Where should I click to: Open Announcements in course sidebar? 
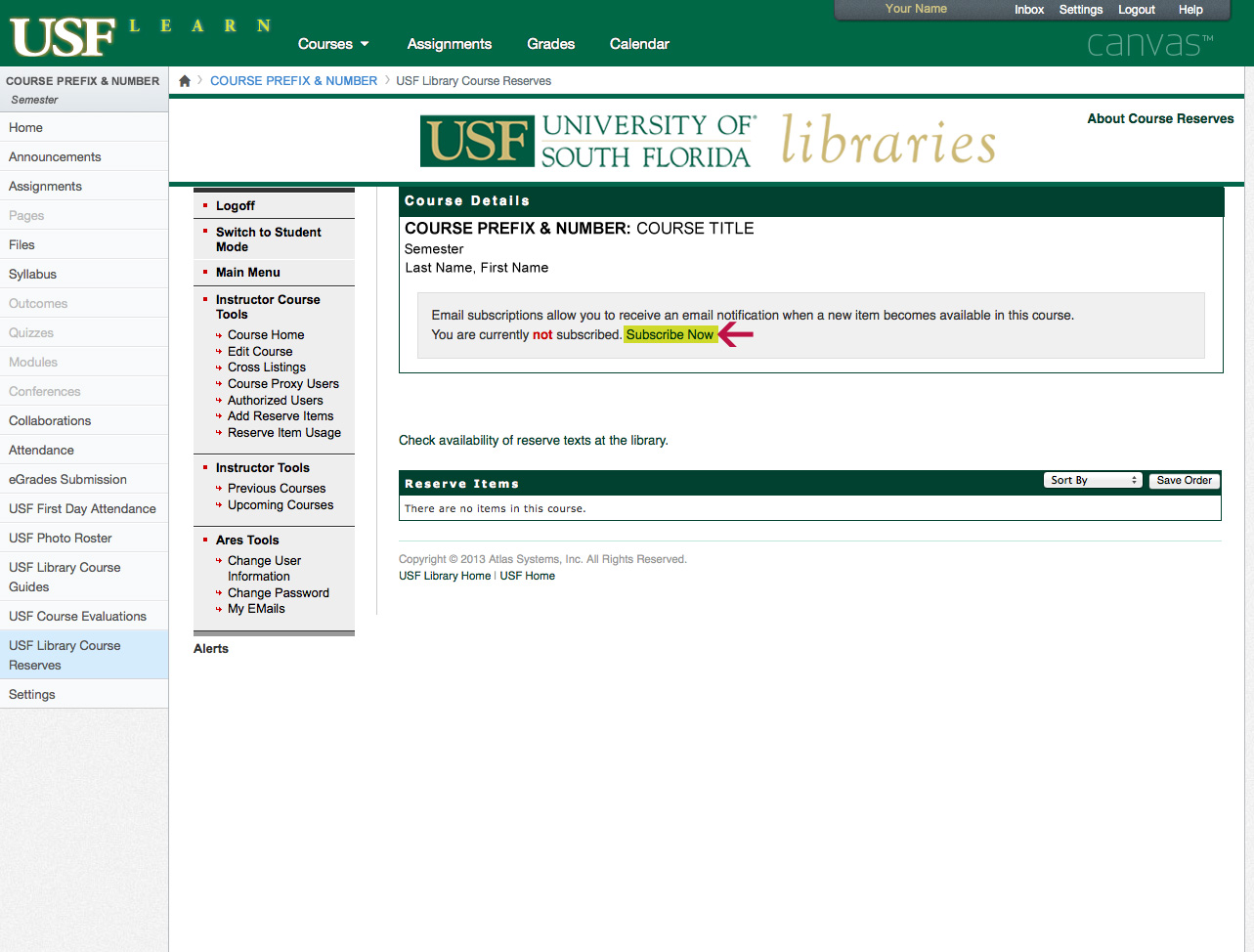coord(84,156)
